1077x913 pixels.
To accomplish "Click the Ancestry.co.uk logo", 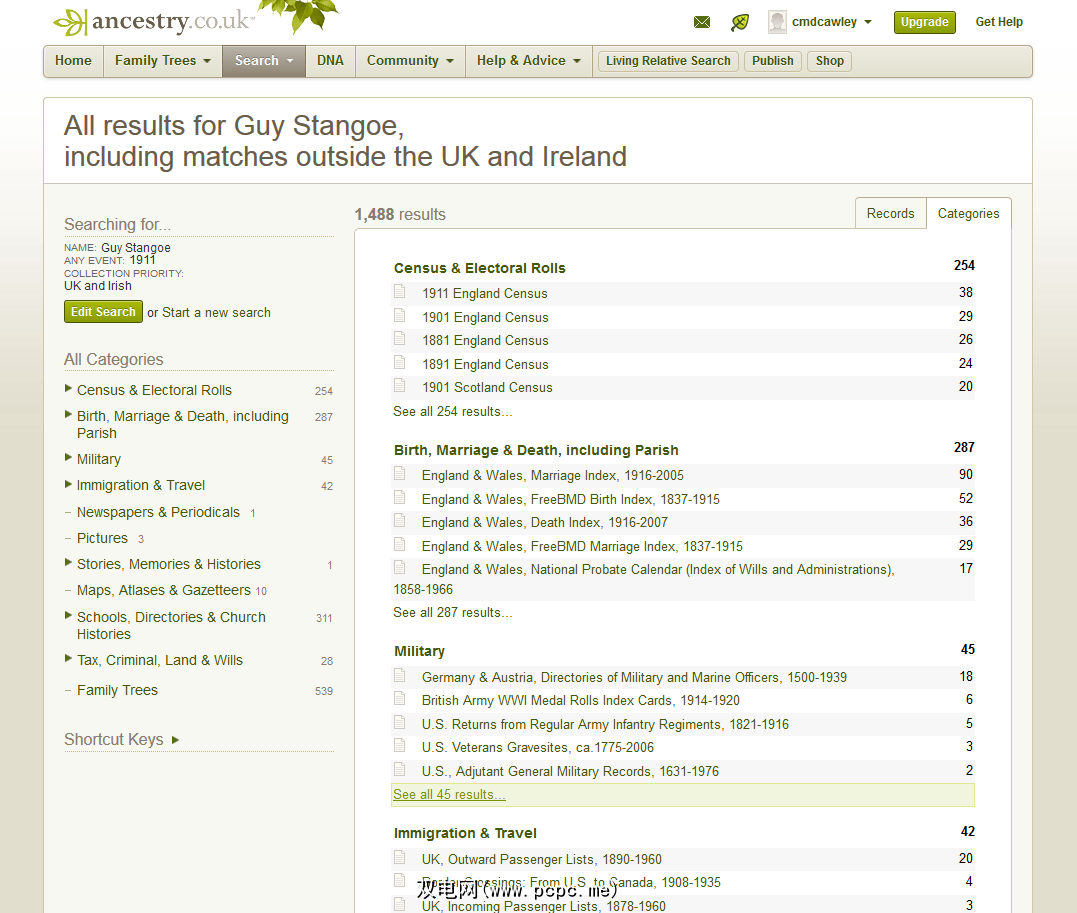I will pos(155,21).
